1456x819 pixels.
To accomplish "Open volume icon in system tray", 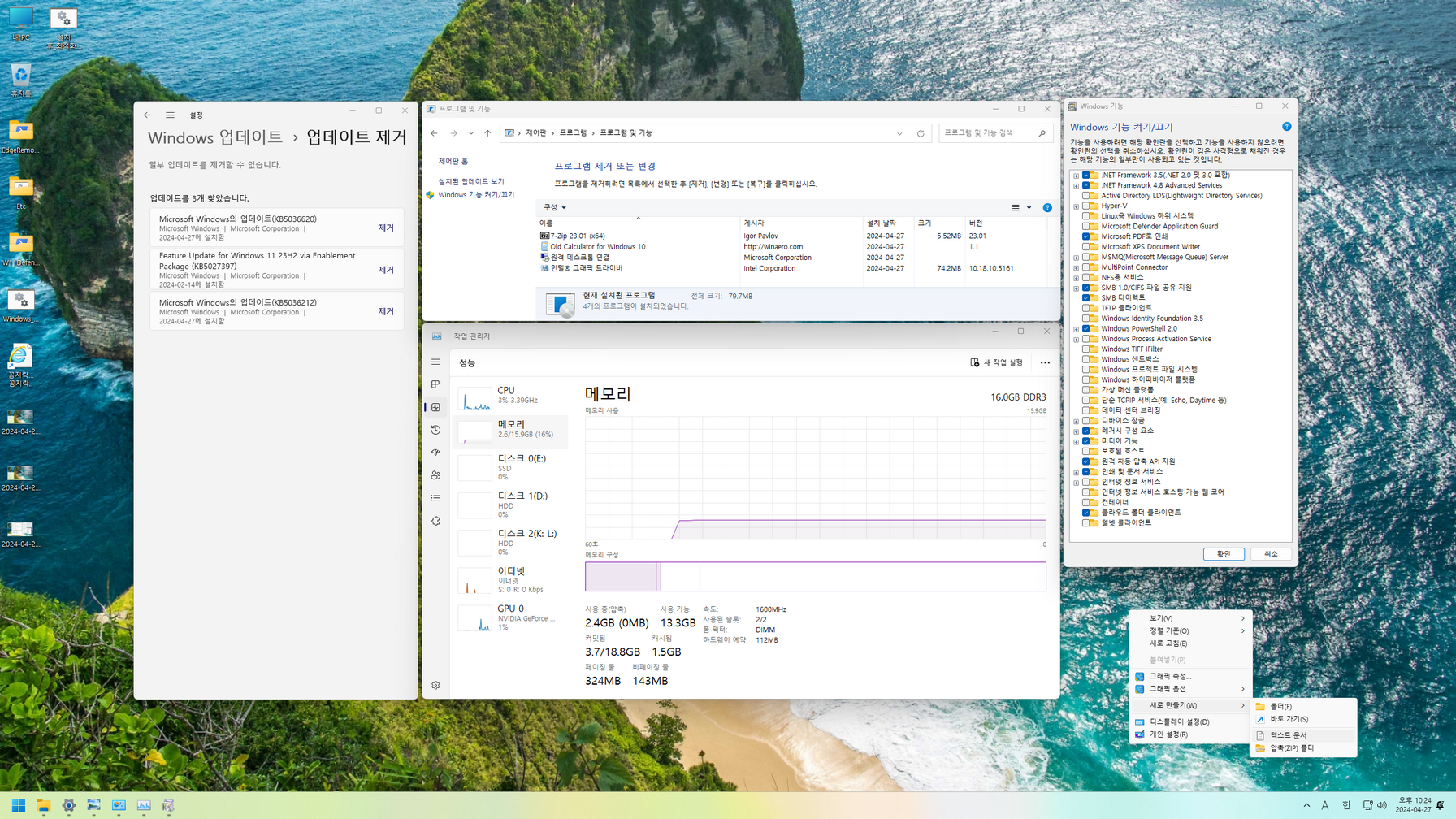I will (1382, 805).
